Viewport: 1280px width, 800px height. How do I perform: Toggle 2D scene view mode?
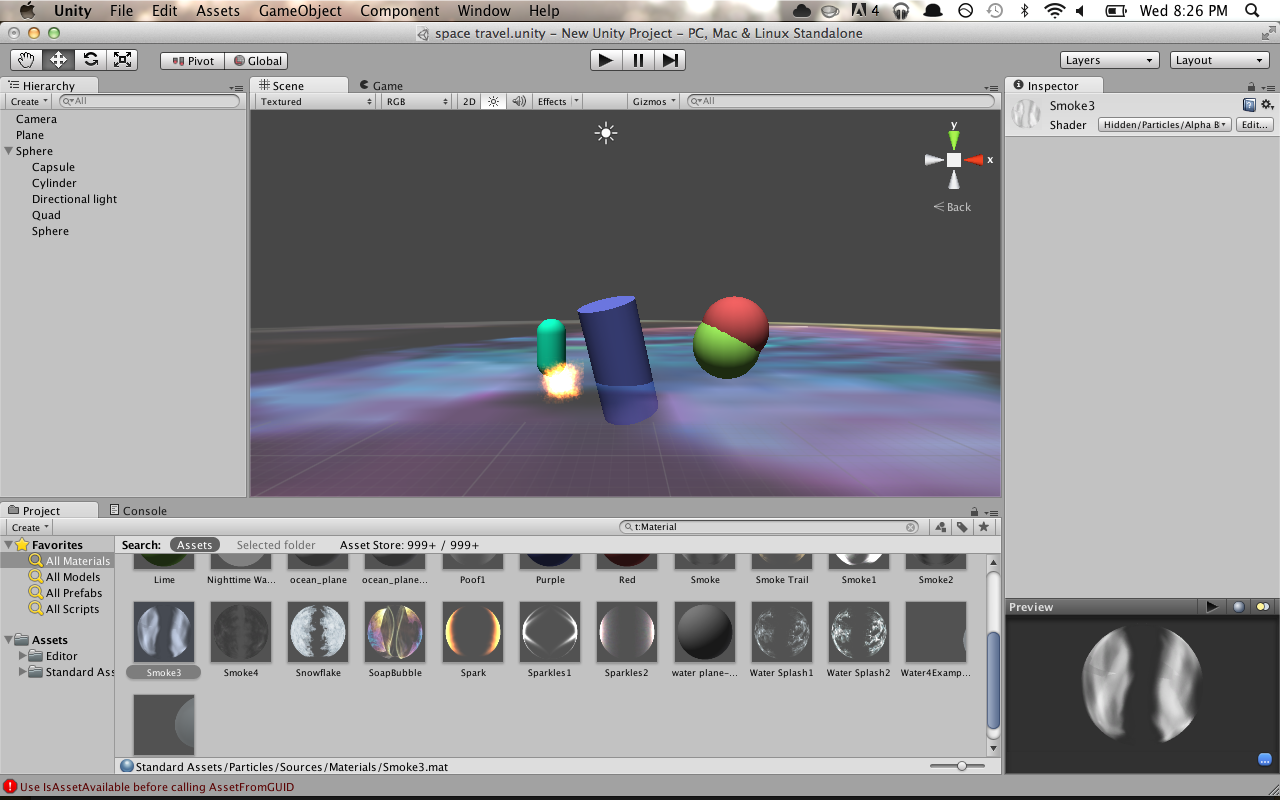pos(469,101)
